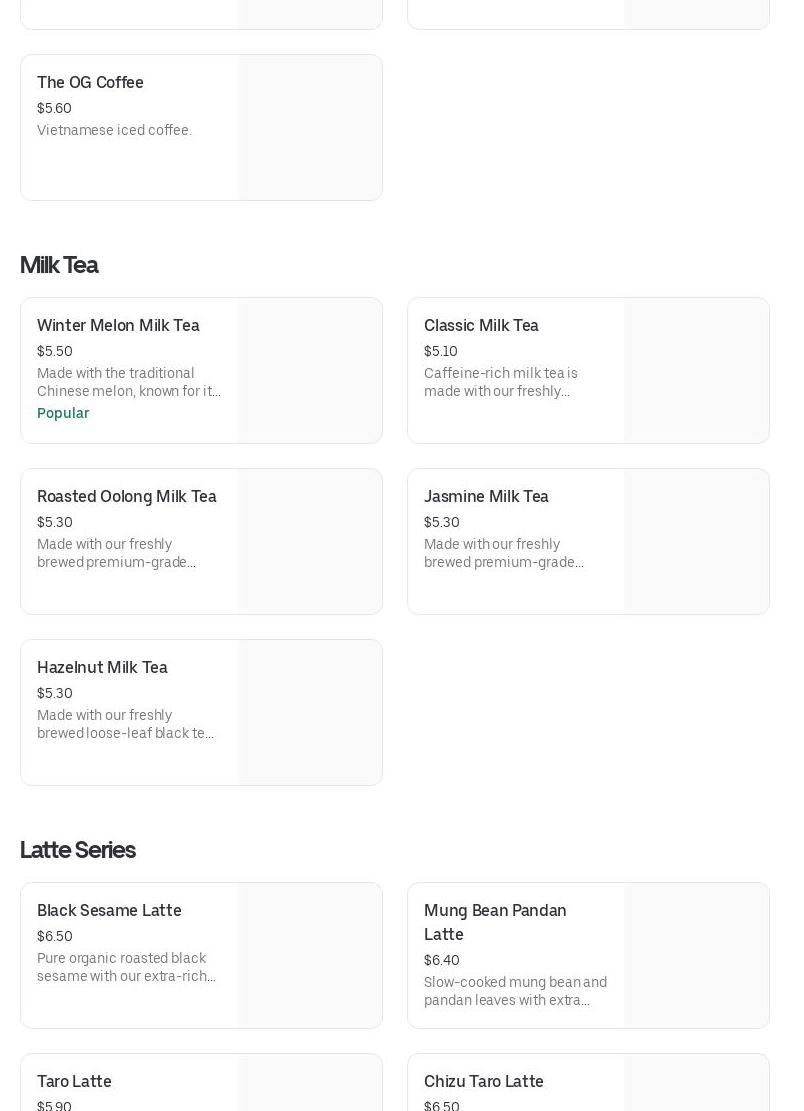The image size is (804, 1111).
Task: Click the Milk Tea section heading
Action: [x=59, y=265]
